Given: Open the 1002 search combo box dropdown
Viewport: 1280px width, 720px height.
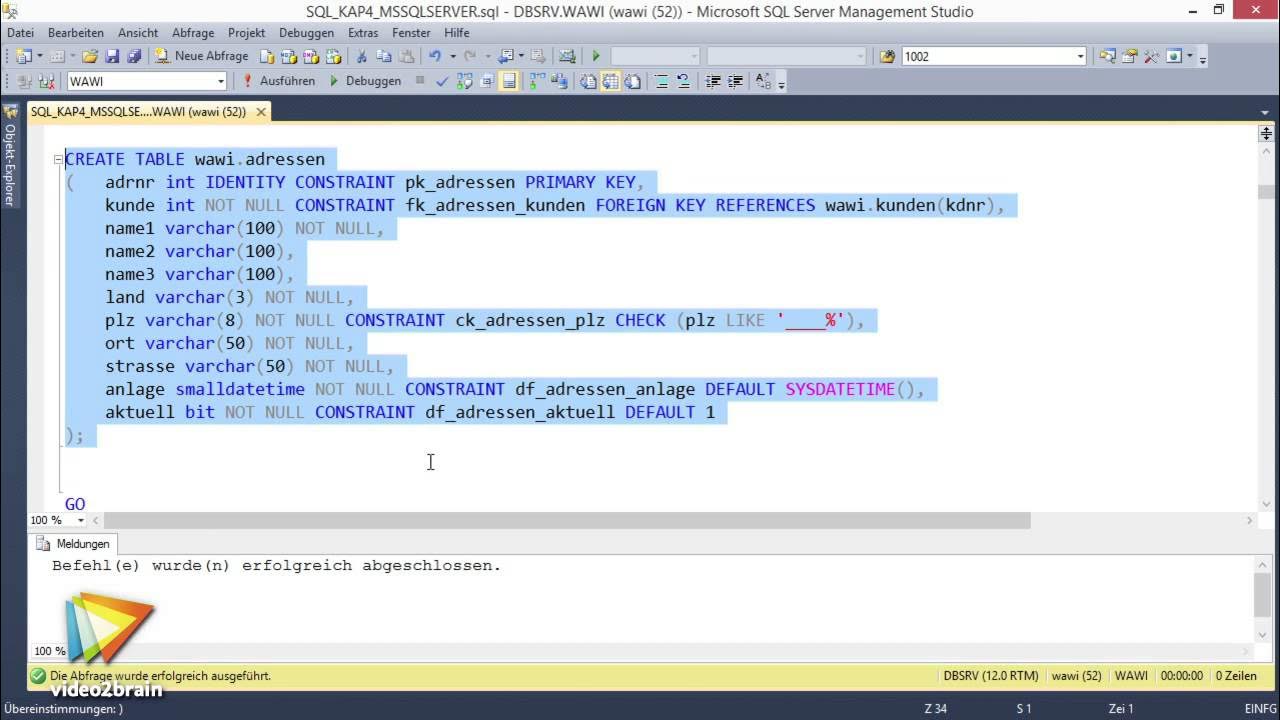Looking at the screenshot, I should (x=1081, y=56).
